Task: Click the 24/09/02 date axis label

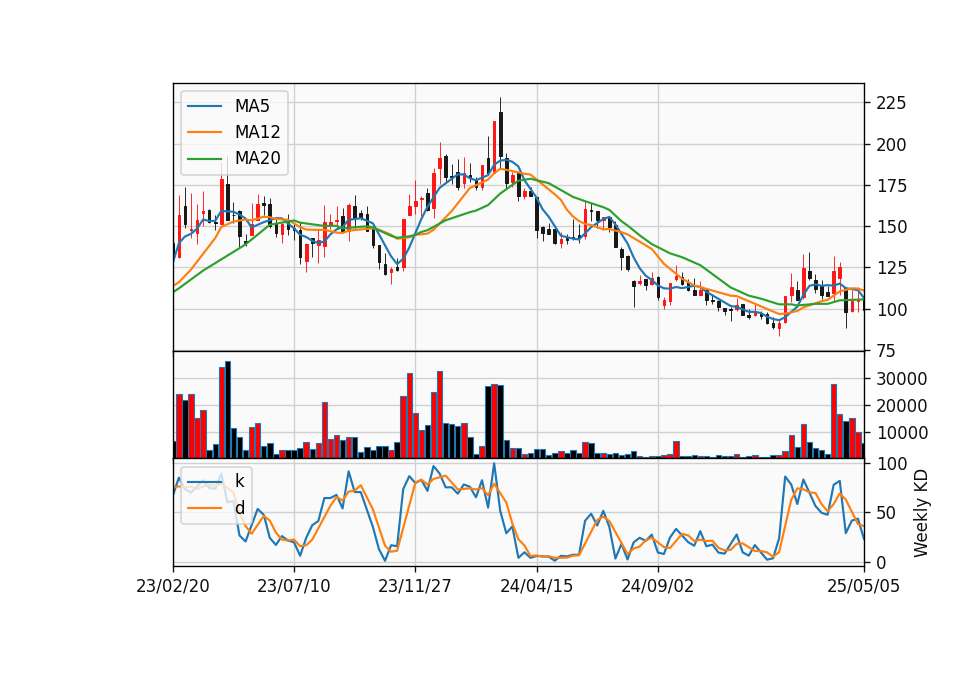Action: pyautogui.click(x=658, y=586)
